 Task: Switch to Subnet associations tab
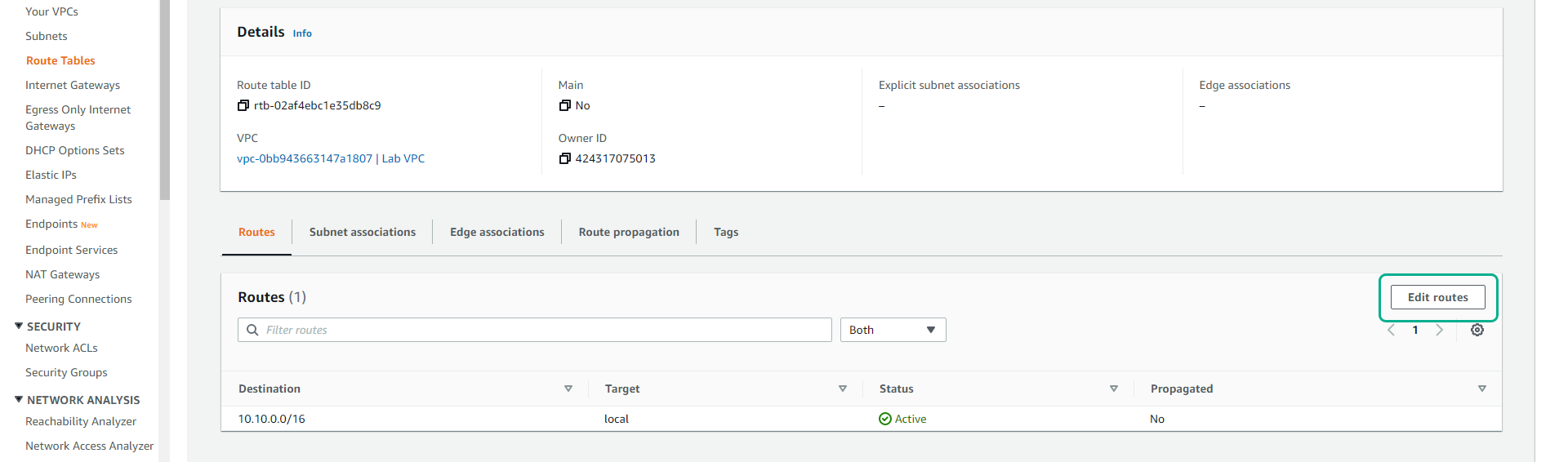tap(362, 232)
